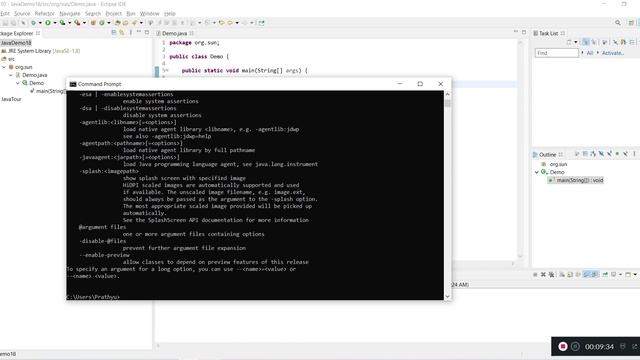Open the Debug button dropdown arrow

40,23
